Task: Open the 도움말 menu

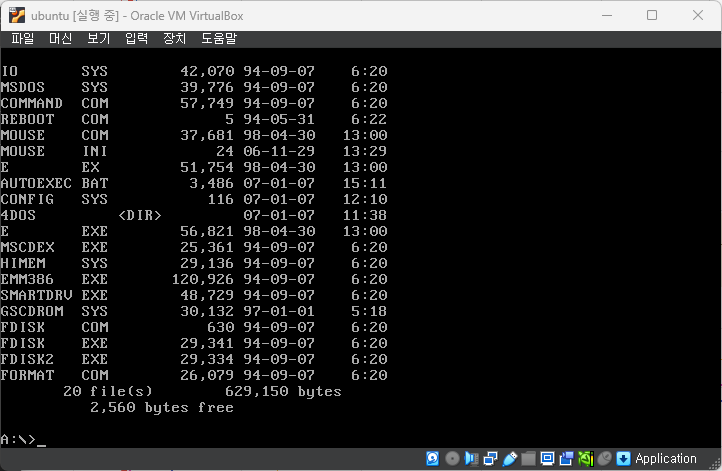Action: point(219,39)
